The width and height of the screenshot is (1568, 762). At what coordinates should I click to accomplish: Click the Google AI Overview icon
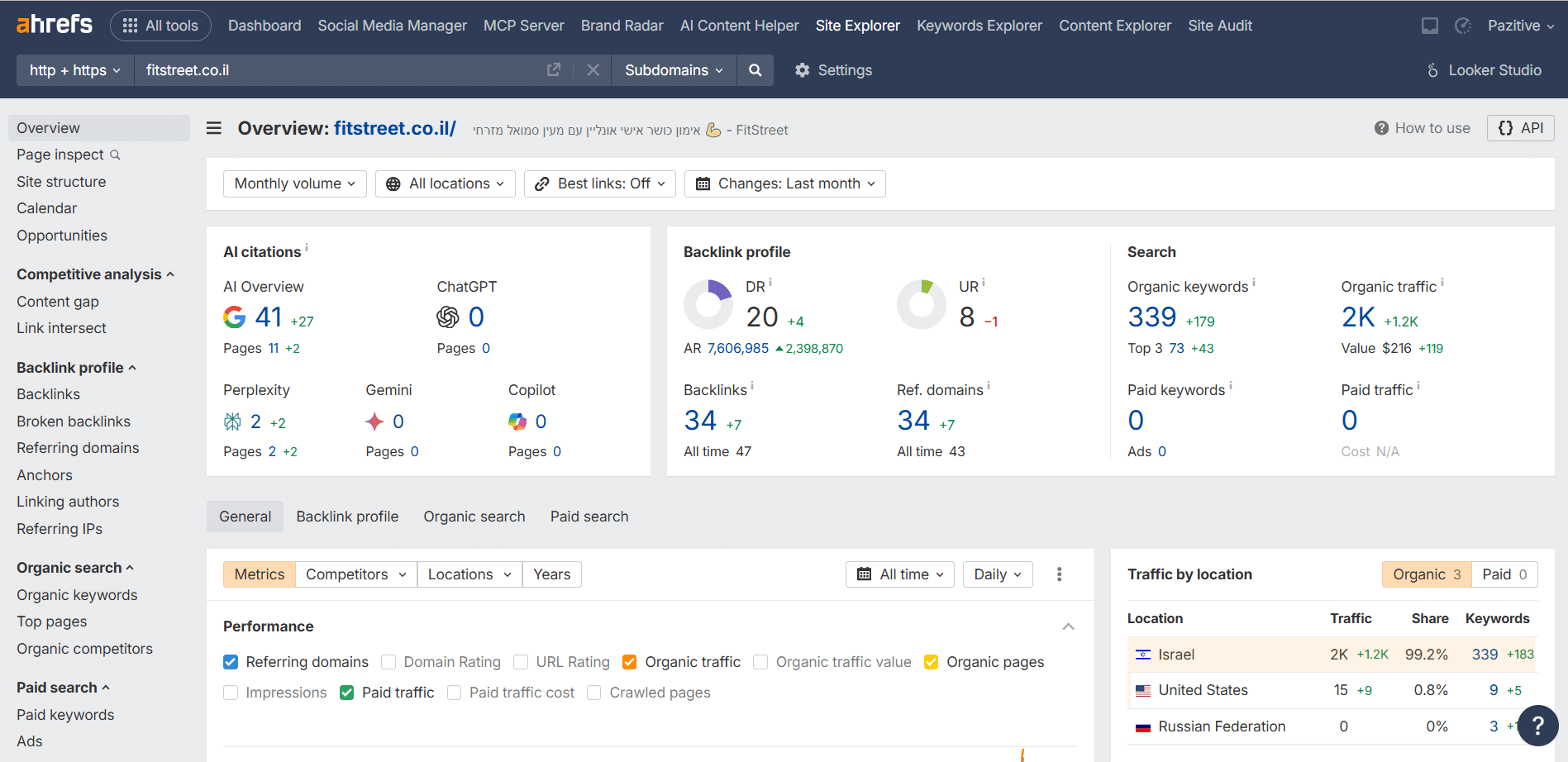click(x=235, y=317)
